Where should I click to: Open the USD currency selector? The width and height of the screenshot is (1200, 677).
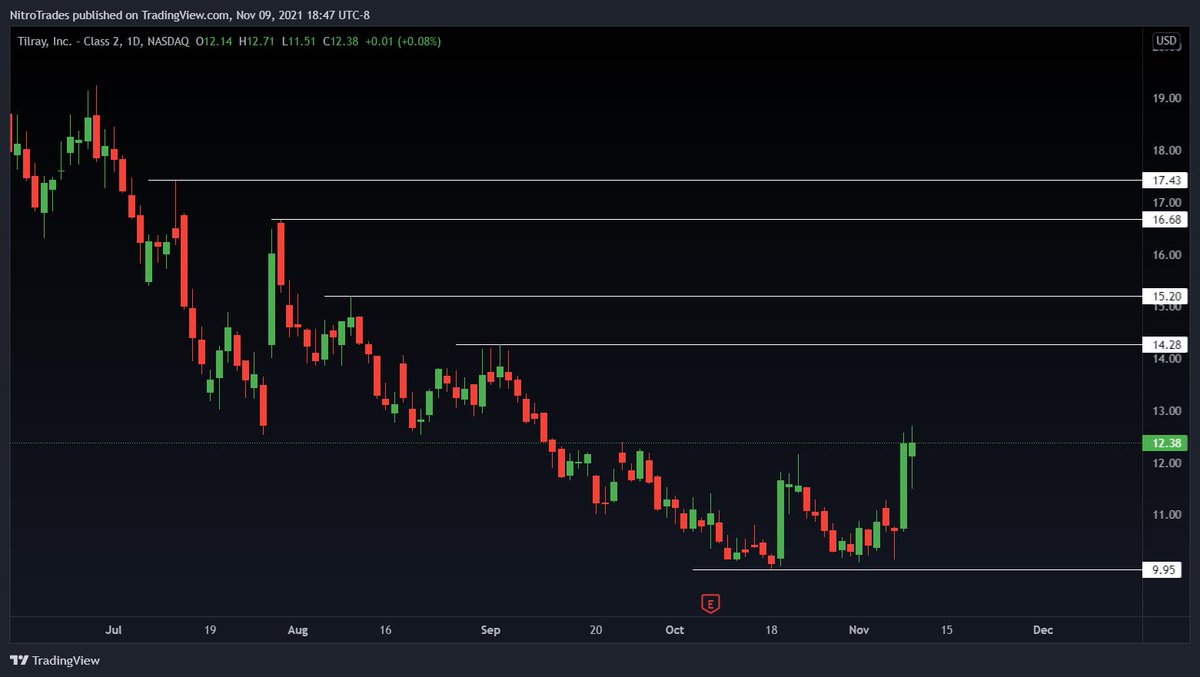coord(1166,41)
